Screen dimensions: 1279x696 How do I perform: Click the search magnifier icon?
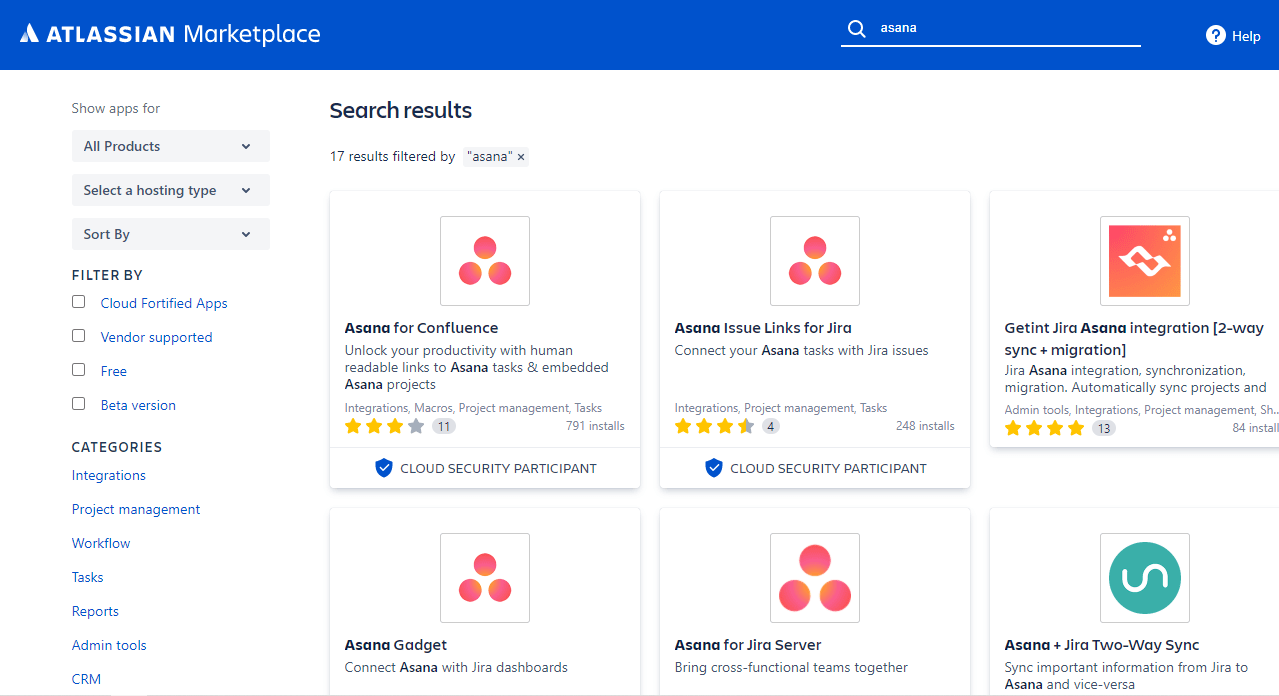(857, 28)
